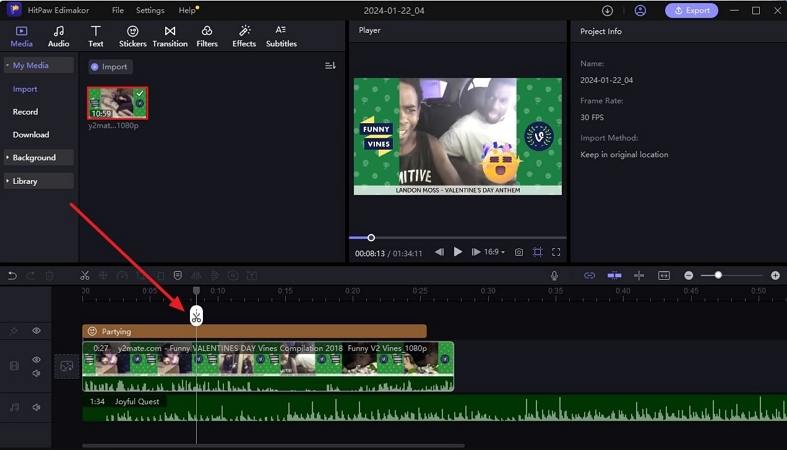Open the Subtitles tab
The height and width of the screenshot is (450, 787).
pyautogui.click(x=281, y=36)
